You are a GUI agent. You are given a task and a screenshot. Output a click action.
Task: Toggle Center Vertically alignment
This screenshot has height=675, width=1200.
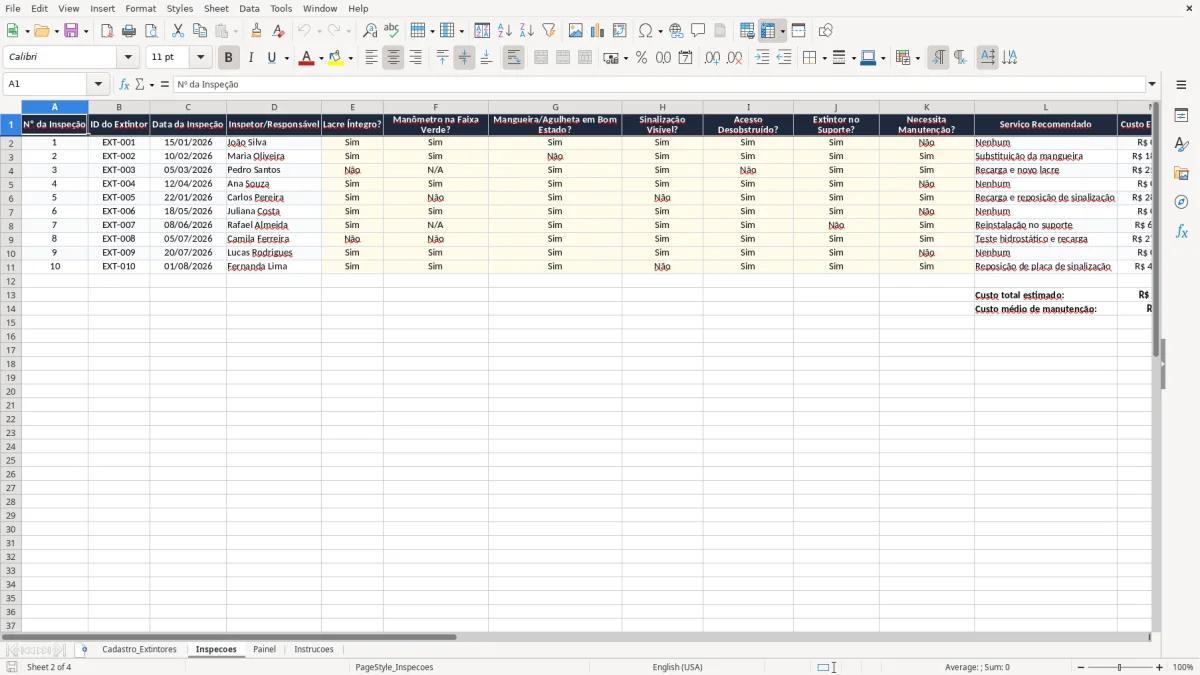tap(465, 58)
